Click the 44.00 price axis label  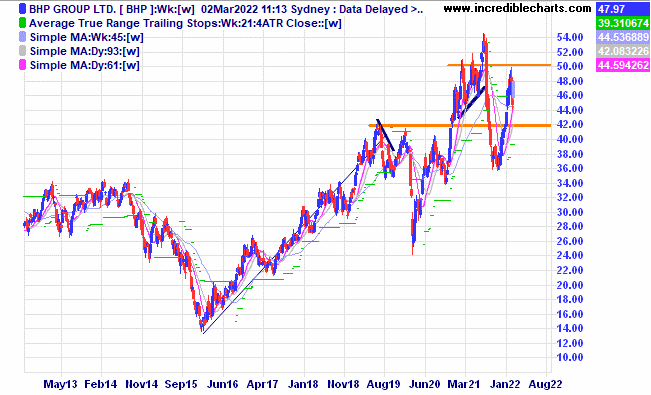click(570, 110)
